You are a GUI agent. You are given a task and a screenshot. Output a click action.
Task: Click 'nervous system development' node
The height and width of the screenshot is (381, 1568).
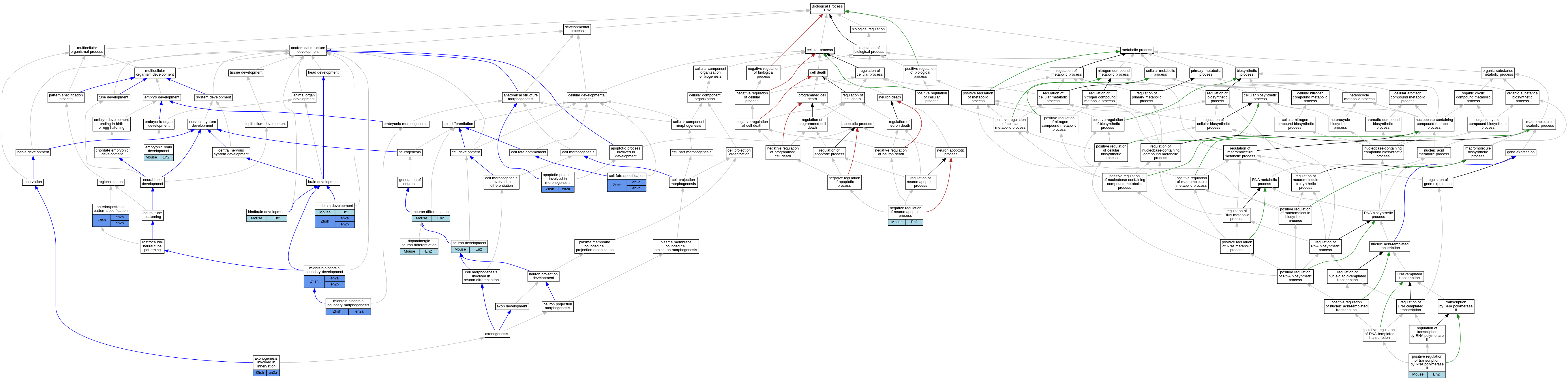(202, 124)
